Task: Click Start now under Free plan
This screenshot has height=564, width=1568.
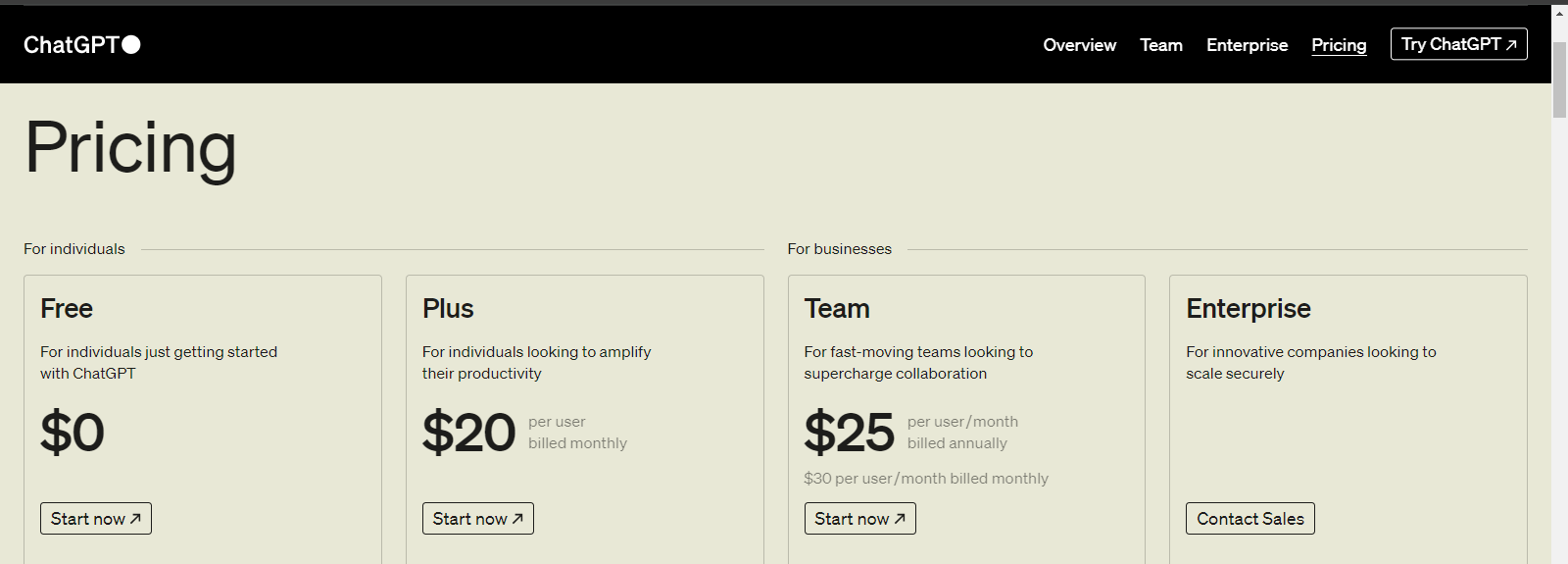Action: tap(96, 518)
